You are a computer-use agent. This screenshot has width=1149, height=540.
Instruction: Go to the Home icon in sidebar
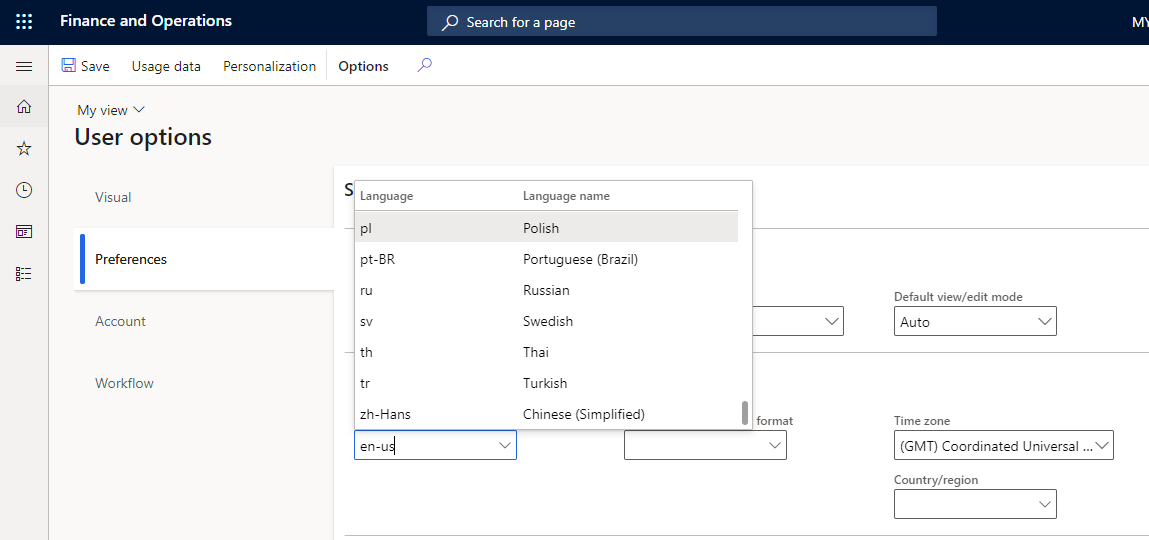pos(24,107)
